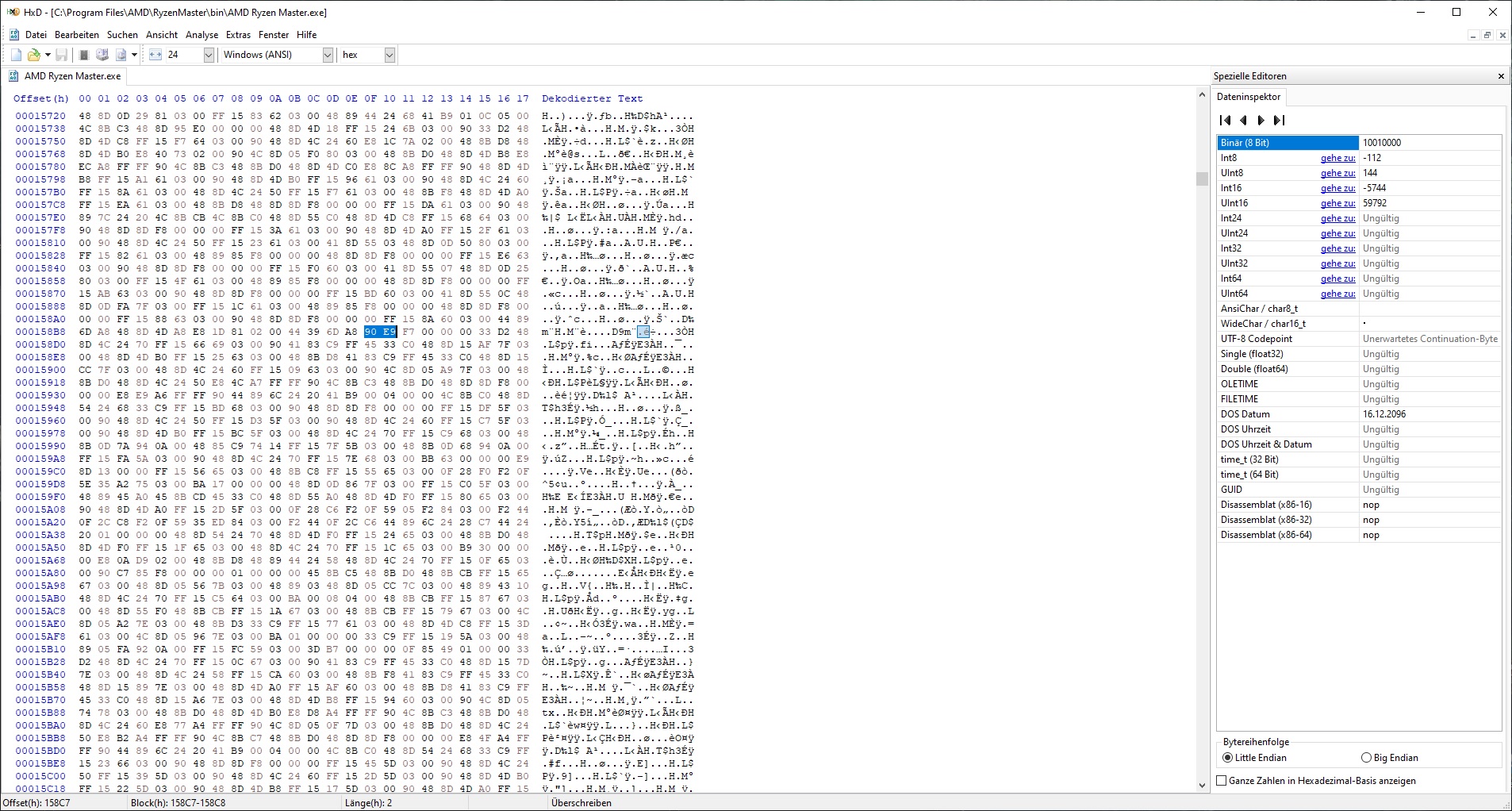Open a disk with the drive icon

click(x=102, y=55)
